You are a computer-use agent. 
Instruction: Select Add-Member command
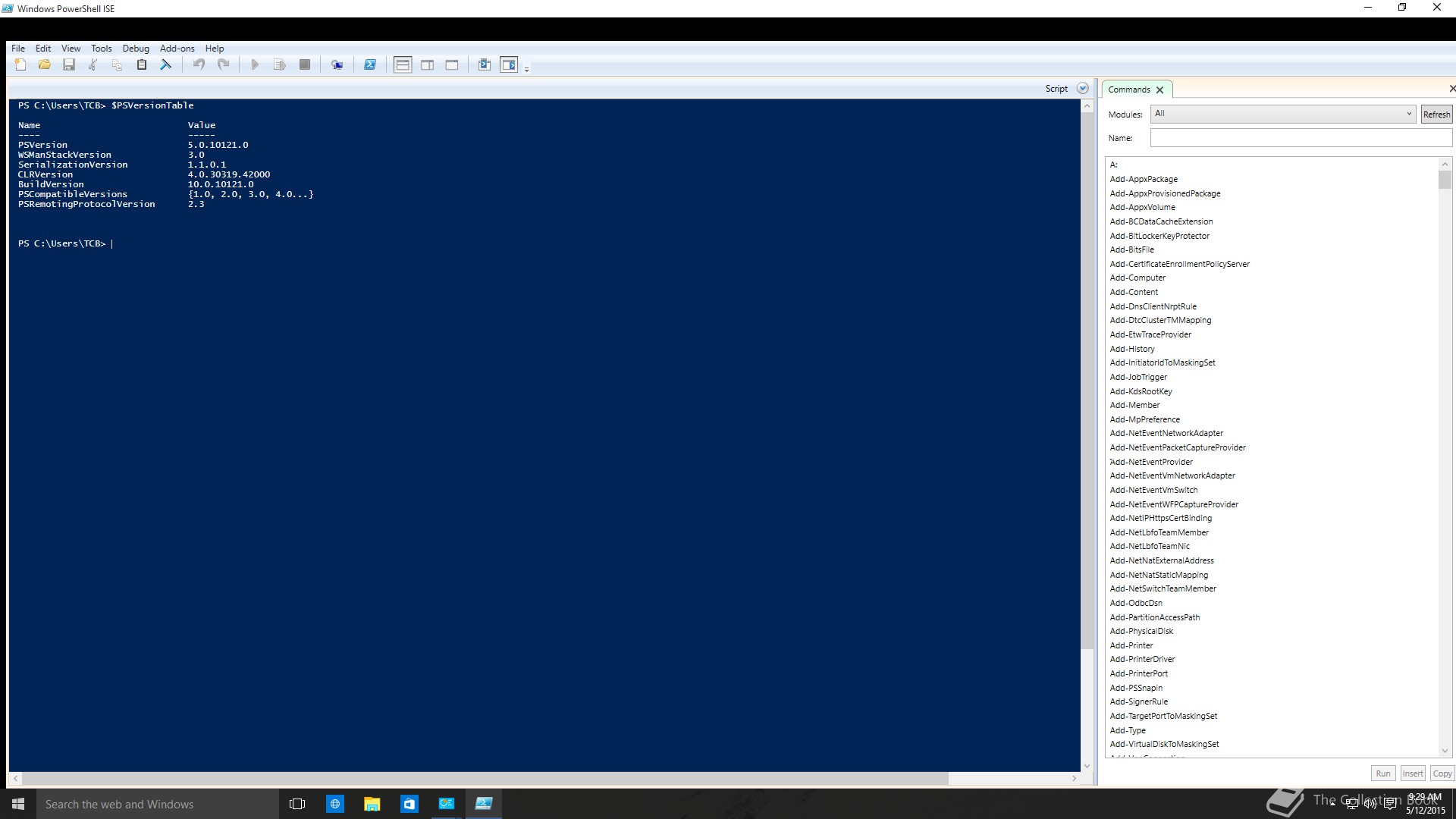[1134, 405]
